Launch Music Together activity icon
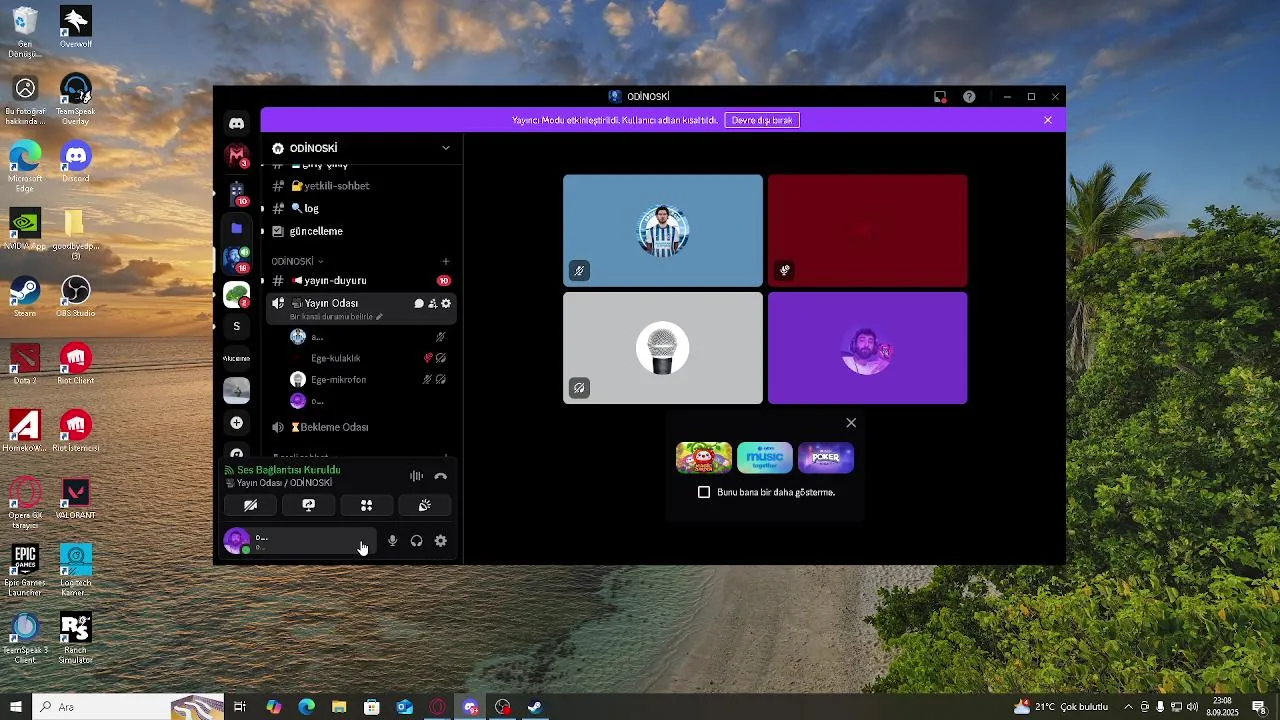The image size is (1280, 720). click(765, 458)
